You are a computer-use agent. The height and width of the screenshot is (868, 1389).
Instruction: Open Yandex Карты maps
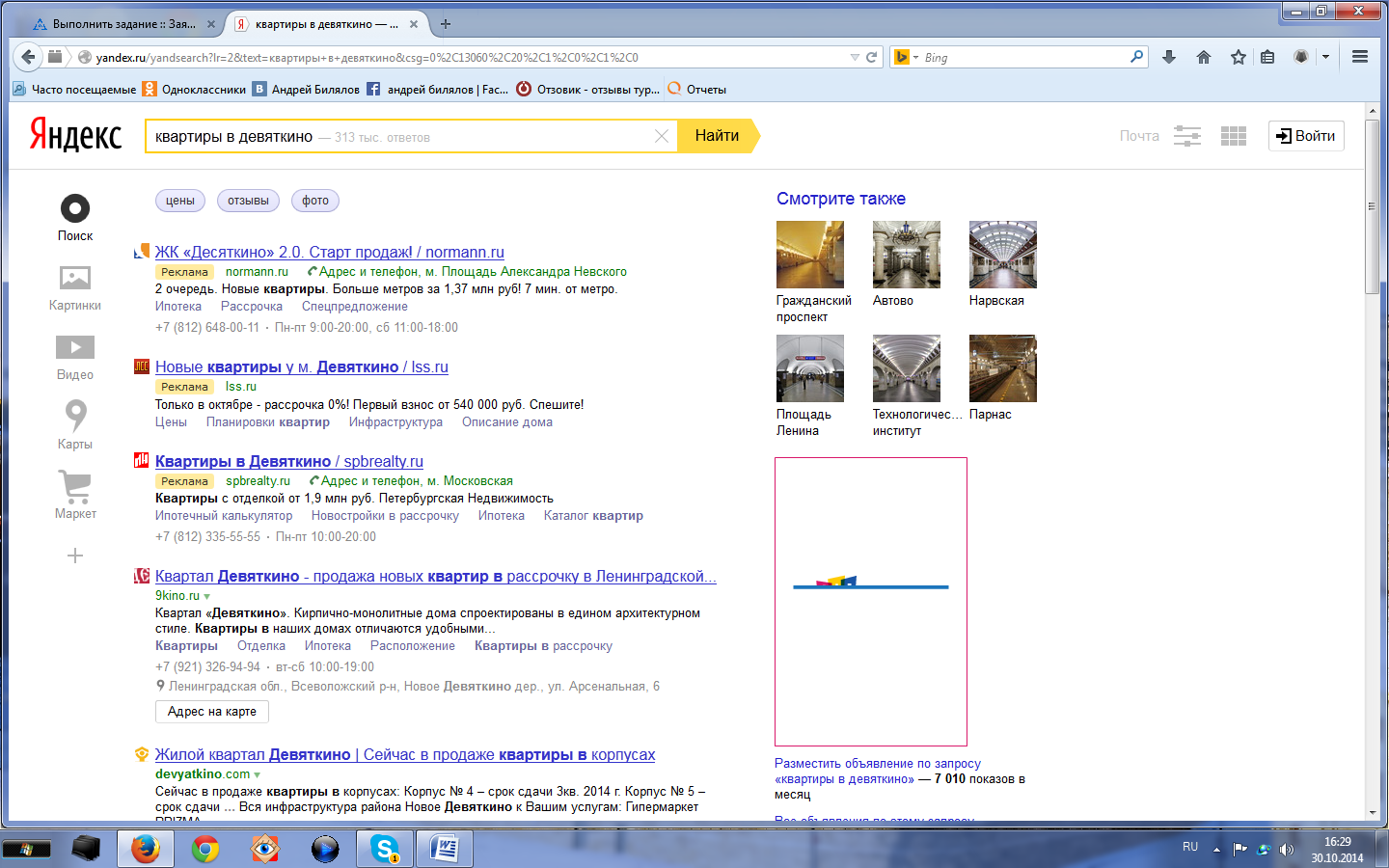click(x=75, y=425)
